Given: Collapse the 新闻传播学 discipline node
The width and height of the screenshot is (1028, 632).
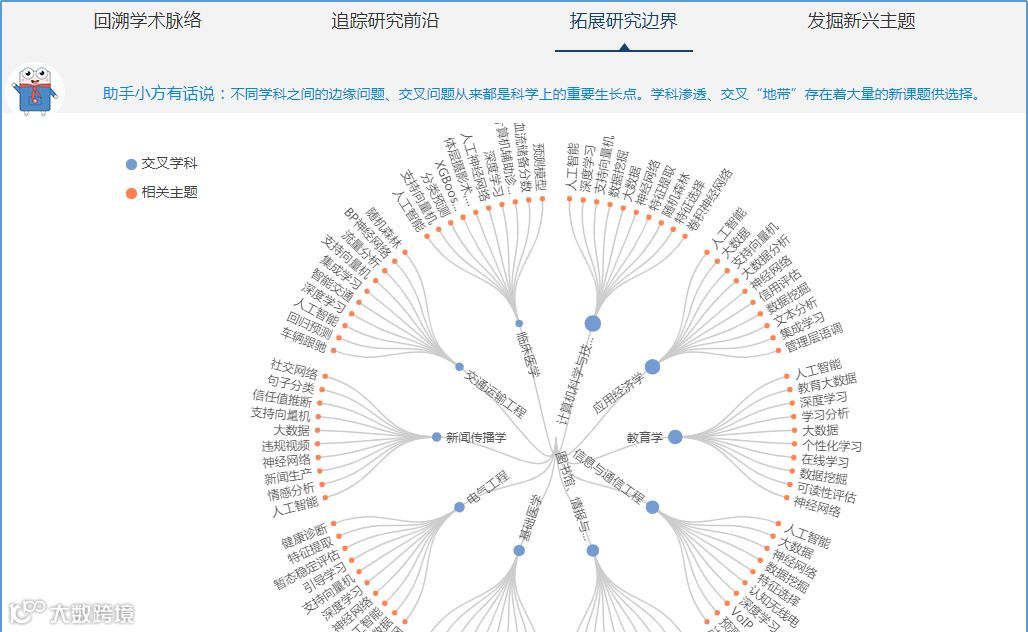Looking at the screenshot, I should point(437,437).
